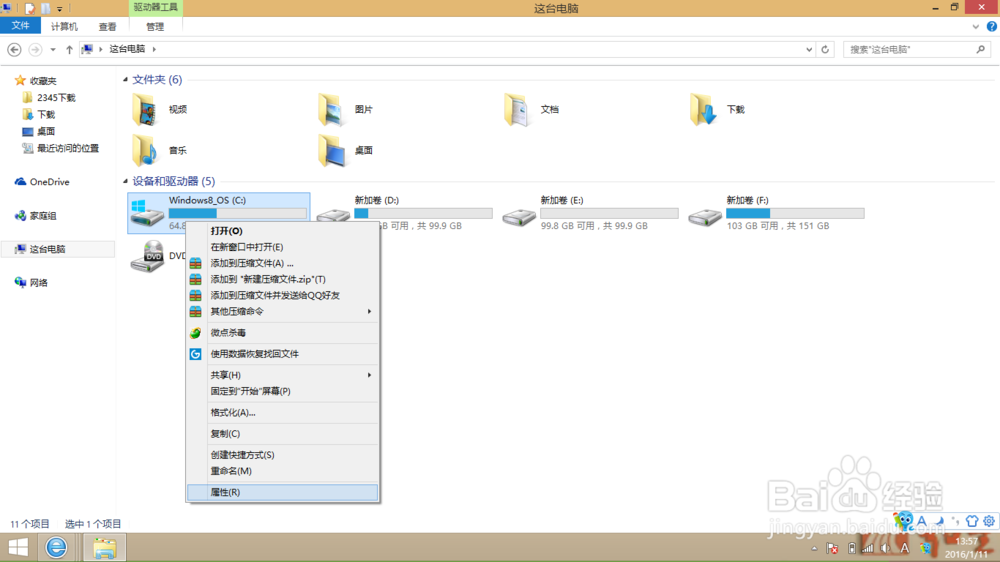Choose 固定到"开始"屏幕(P)
Screen dimensions: 1000x562
[x=283, y=391]
